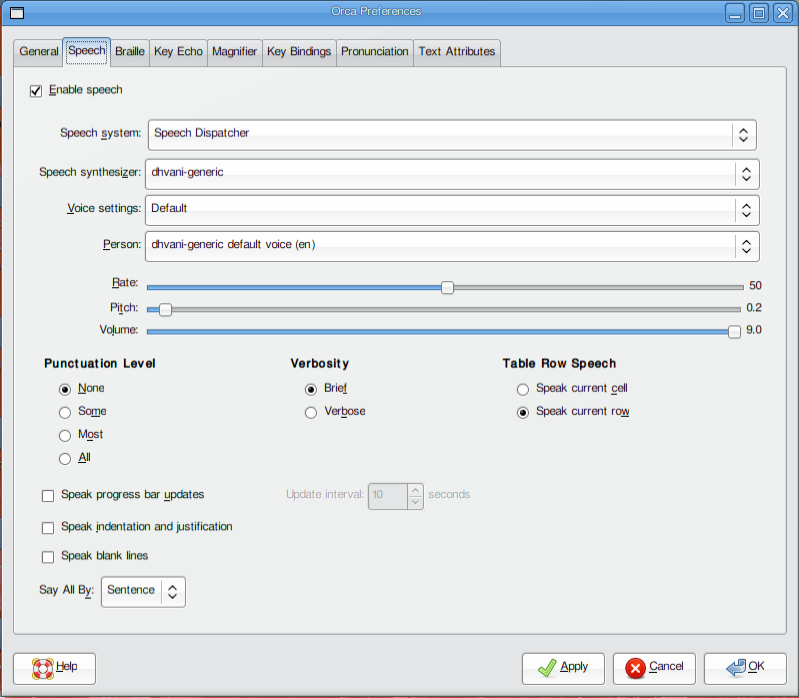This screenshot has width=799, height=698.
Task: Uncheck the Enable speech checkbox
Action: [x=37, y=91]
